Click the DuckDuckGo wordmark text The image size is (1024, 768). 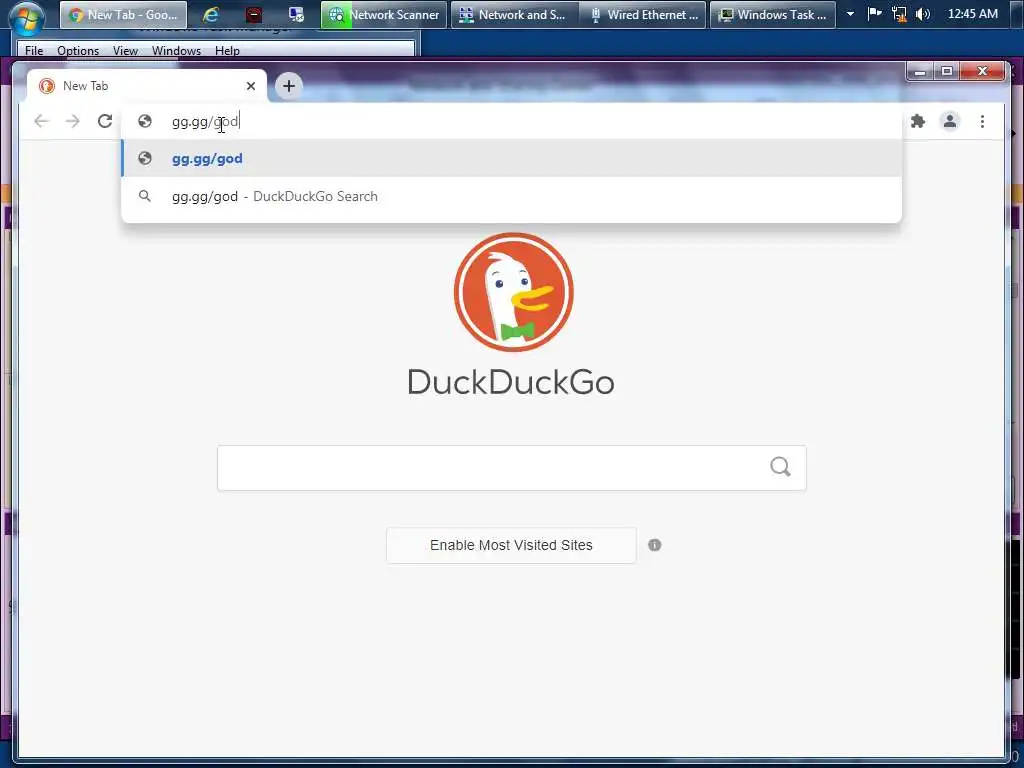click(x=511, y=382)
